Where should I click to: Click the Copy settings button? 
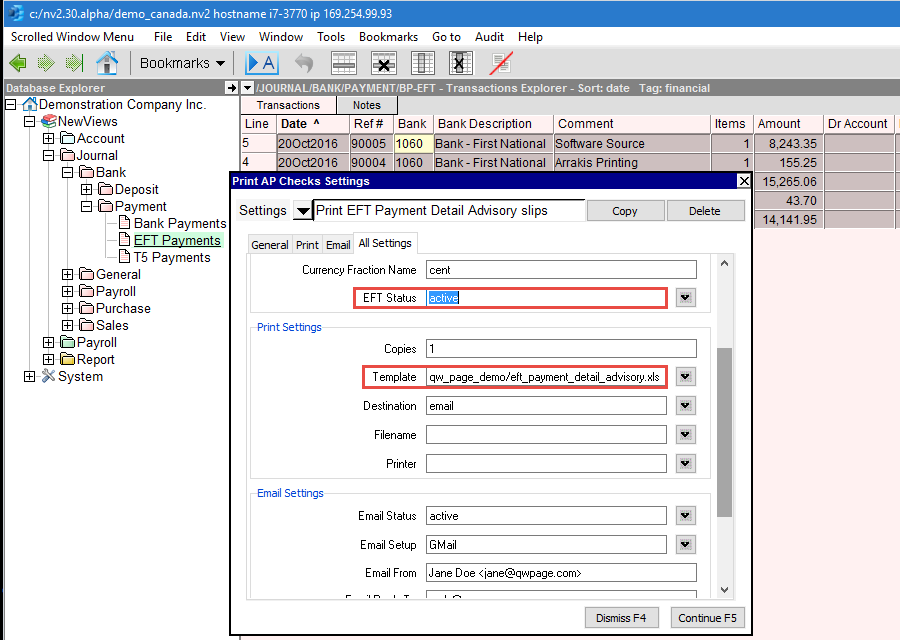[x=624, y=211]
